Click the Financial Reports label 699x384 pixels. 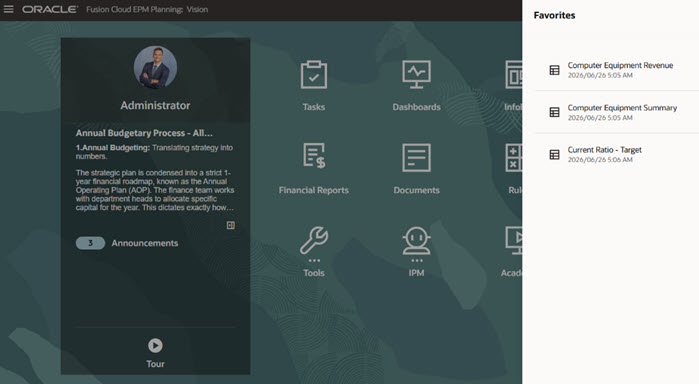314,190
